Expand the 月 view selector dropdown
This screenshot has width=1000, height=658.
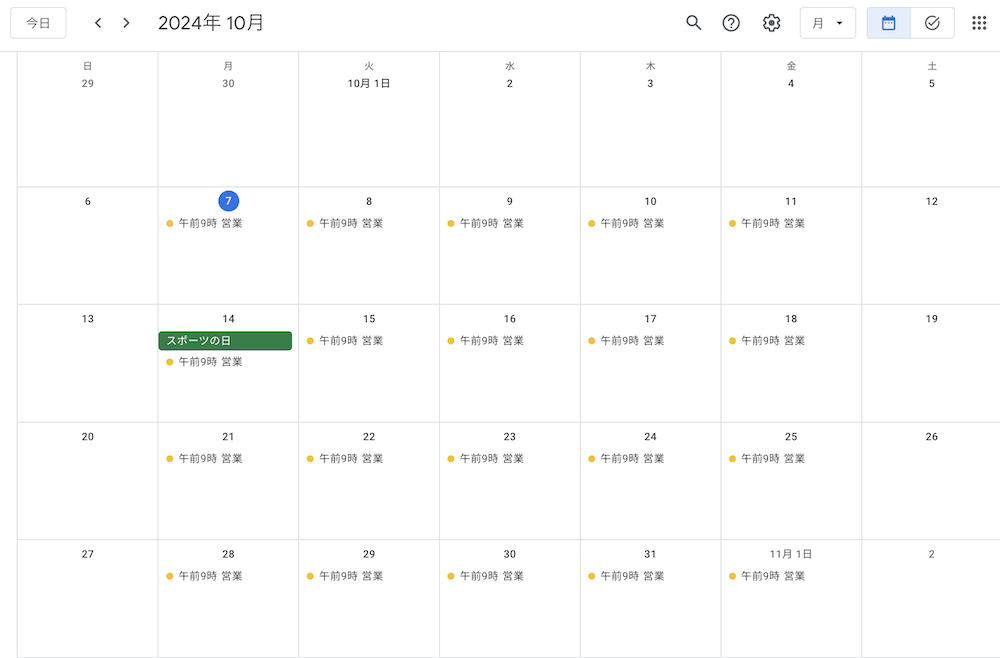pyautogui.click(x=827, y=23)
